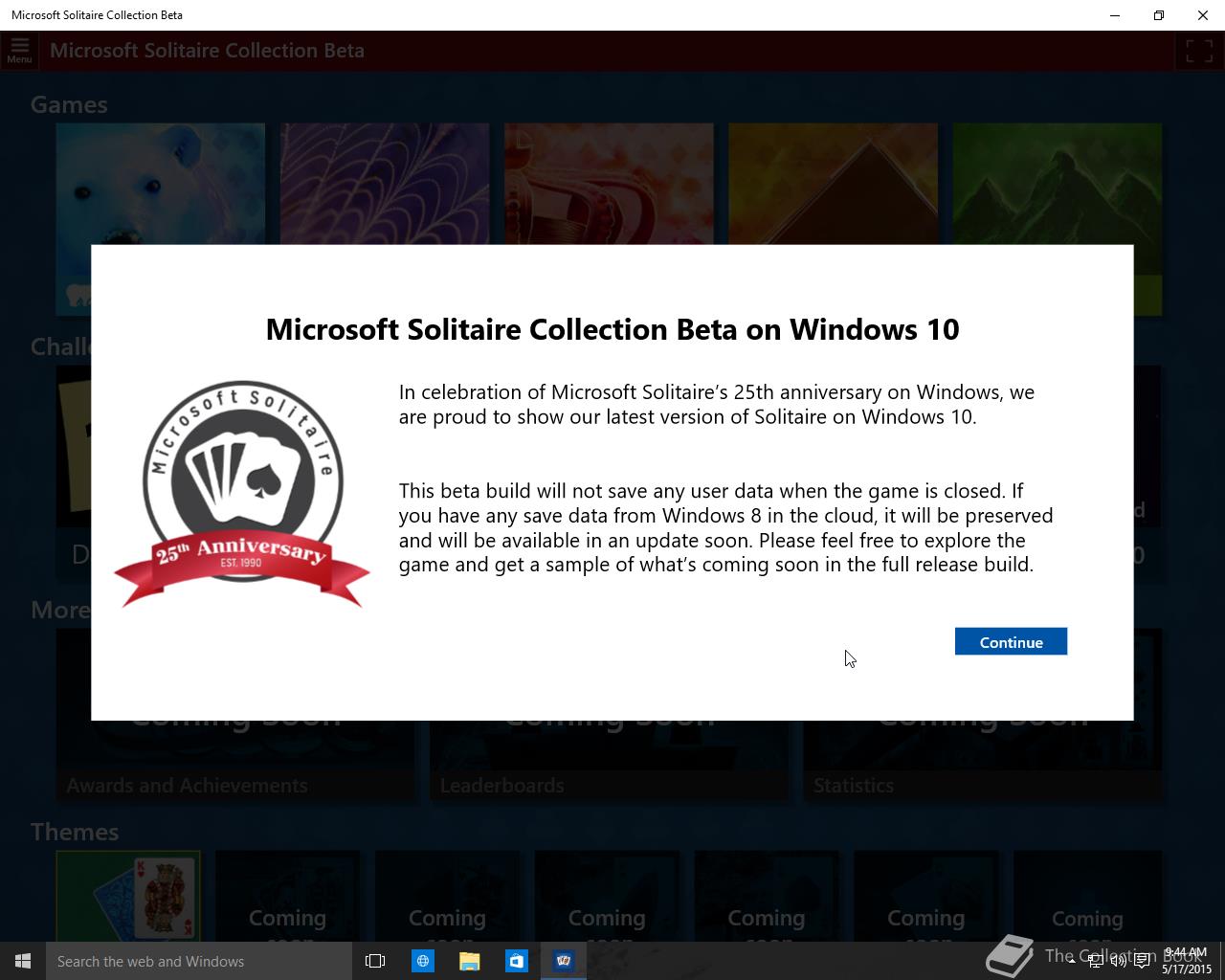
Task: Open the Store taskbar icon
Action: (x=516, y=961)
